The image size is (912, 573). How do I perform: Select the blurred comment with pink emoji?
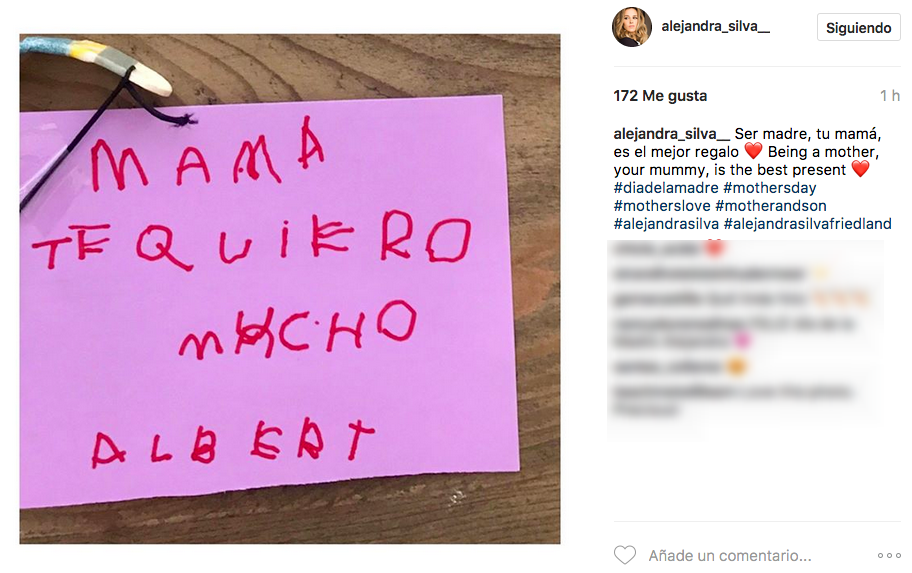(x=734, y=332)
